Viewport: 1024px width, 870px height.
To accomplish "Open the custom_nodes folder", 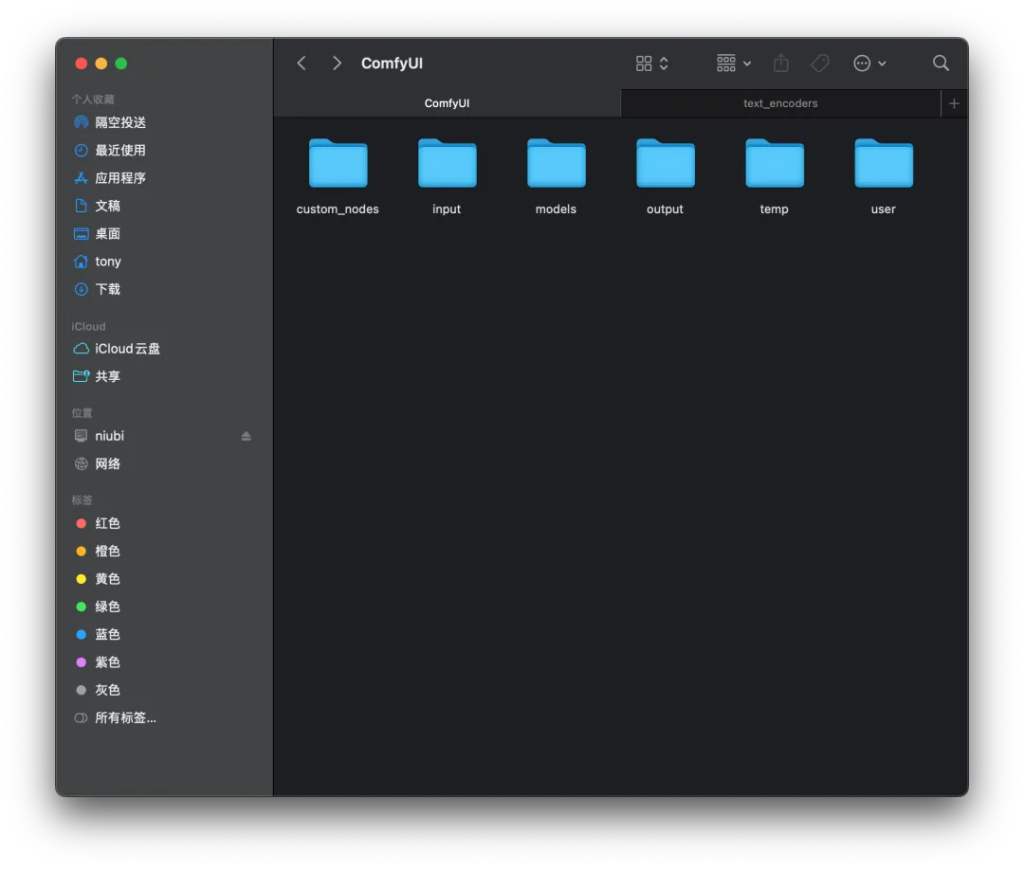I will coord(338,164).
